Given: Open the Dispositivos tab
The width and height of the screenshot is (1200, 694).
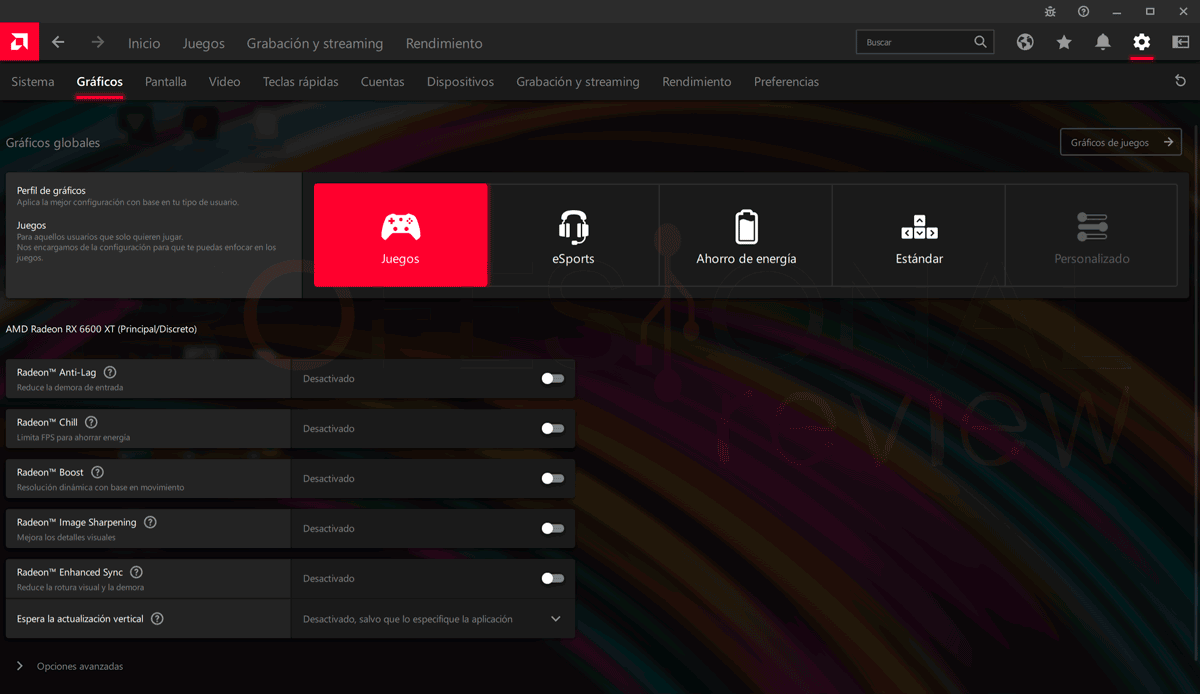Looking at the screenshot, I should tap(460, 82).
